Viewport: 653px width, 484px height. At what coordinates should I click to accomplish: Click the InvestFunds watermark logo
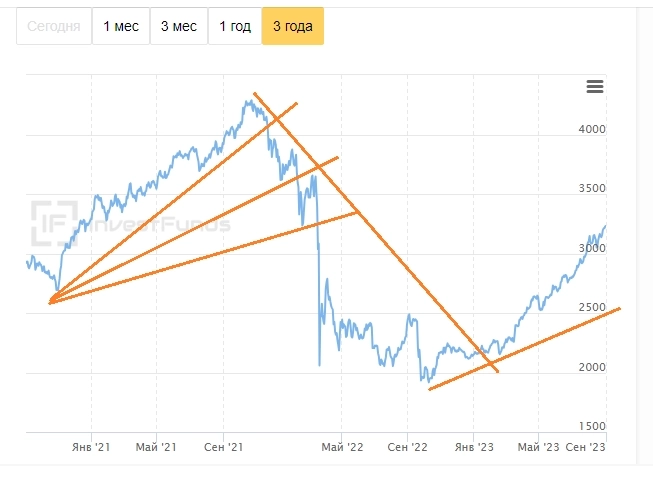[x=54, y=223]
